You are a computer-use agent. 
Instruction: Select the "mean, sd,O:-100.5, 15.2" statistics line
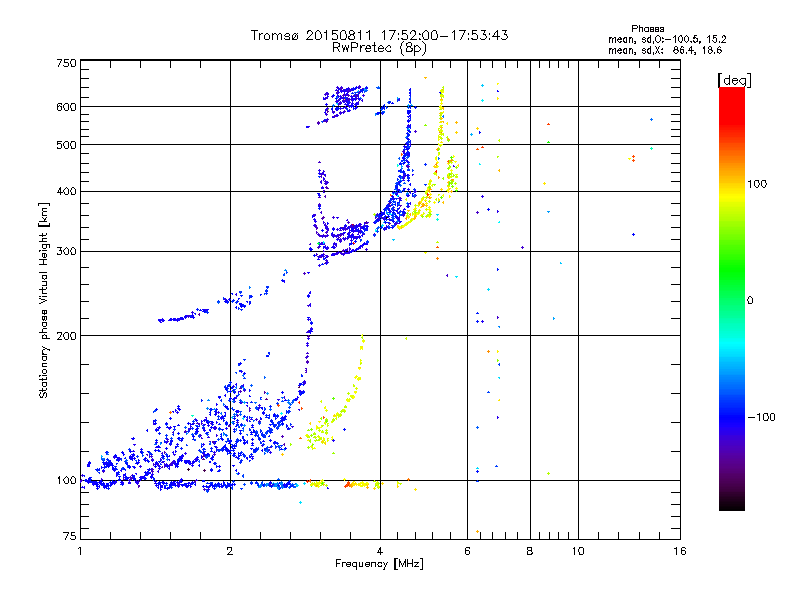coord(667,39)
